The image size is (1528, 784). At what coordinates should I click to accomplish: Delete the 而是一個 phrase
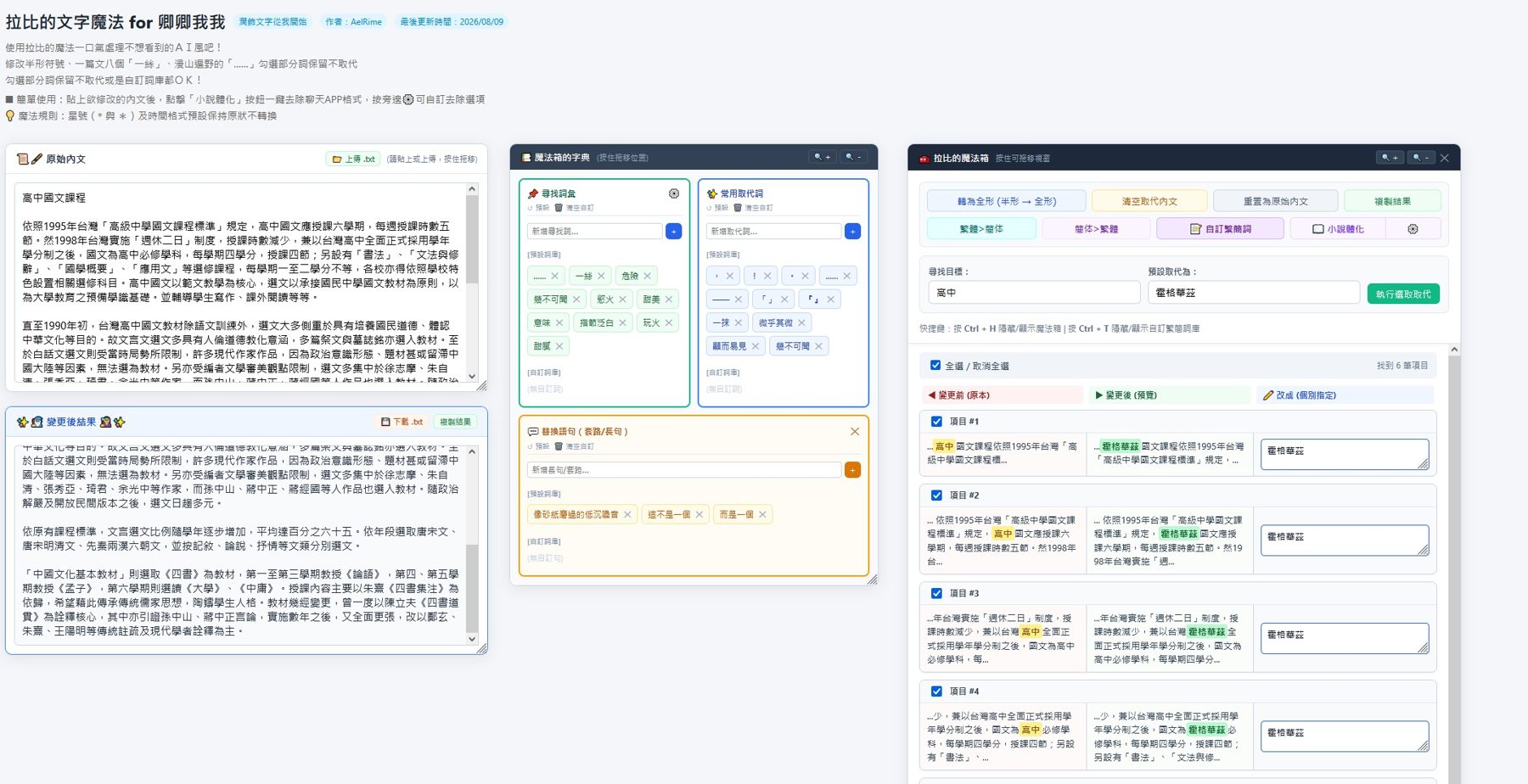[762, 514]
